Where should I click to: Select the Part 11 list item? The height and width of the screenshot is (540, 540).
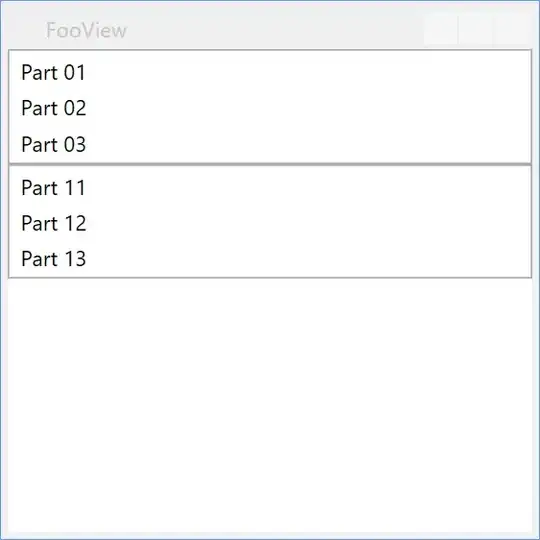(x=270, y=188)
